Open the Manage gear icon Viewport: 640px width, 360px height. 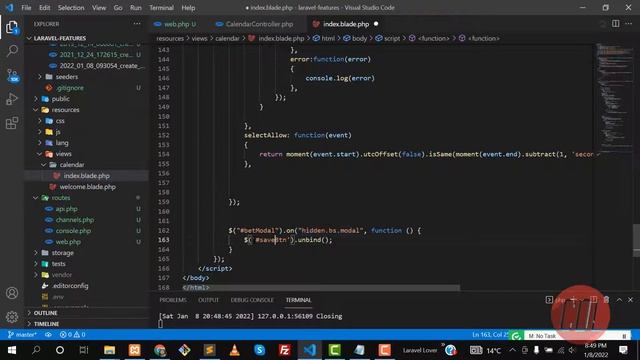[12, 317]
